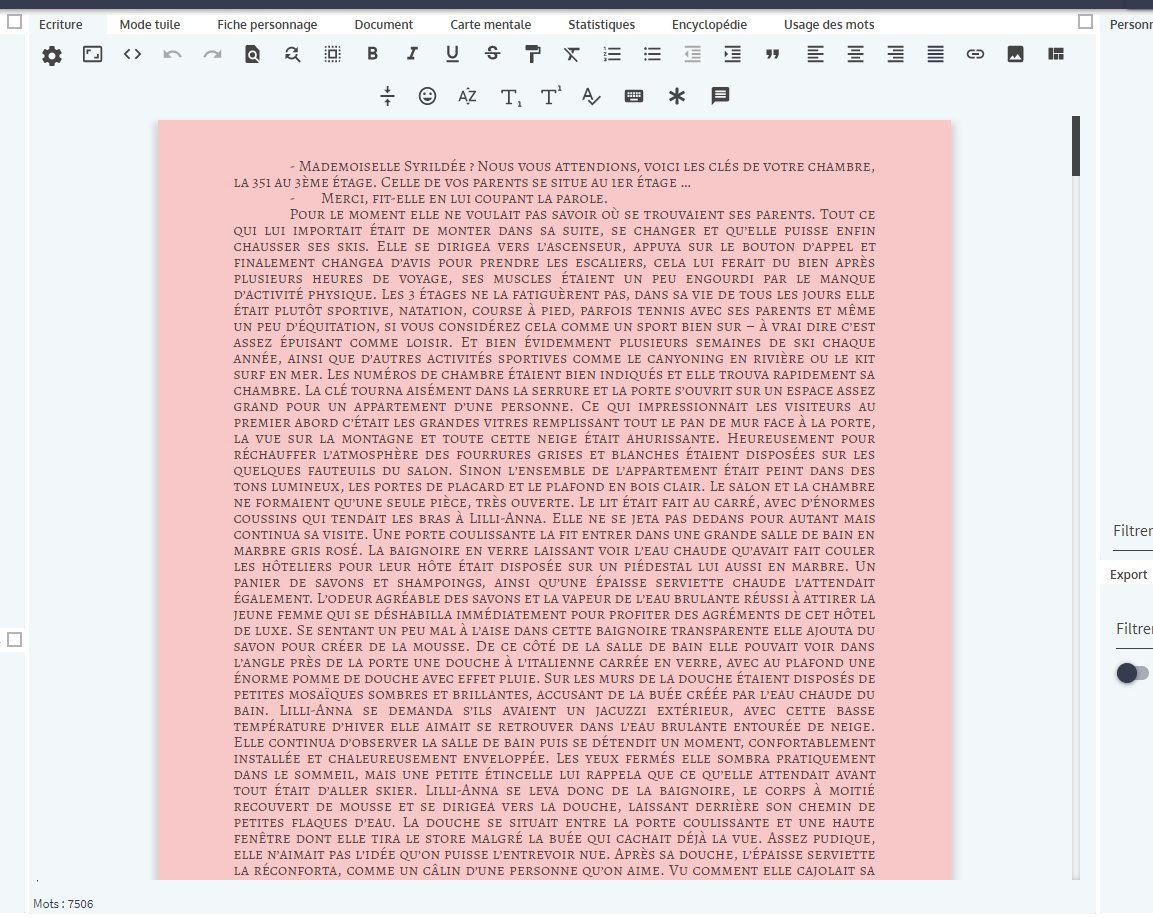Justify the text alignment
The width and height of the screenshot is (1153, 918).
[935, 55]
